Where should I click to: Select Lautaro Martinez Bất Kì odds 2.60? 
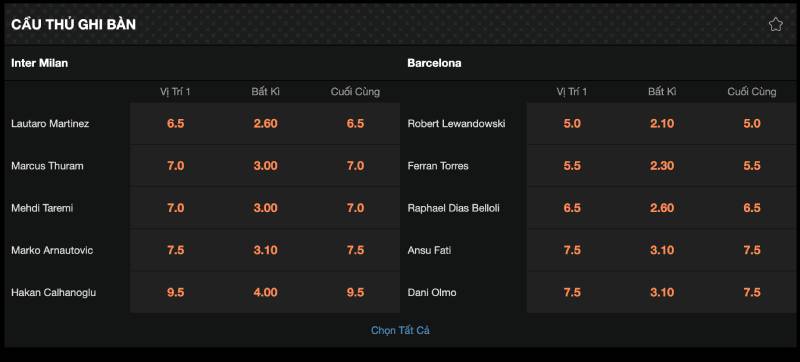tap(265, 124)
